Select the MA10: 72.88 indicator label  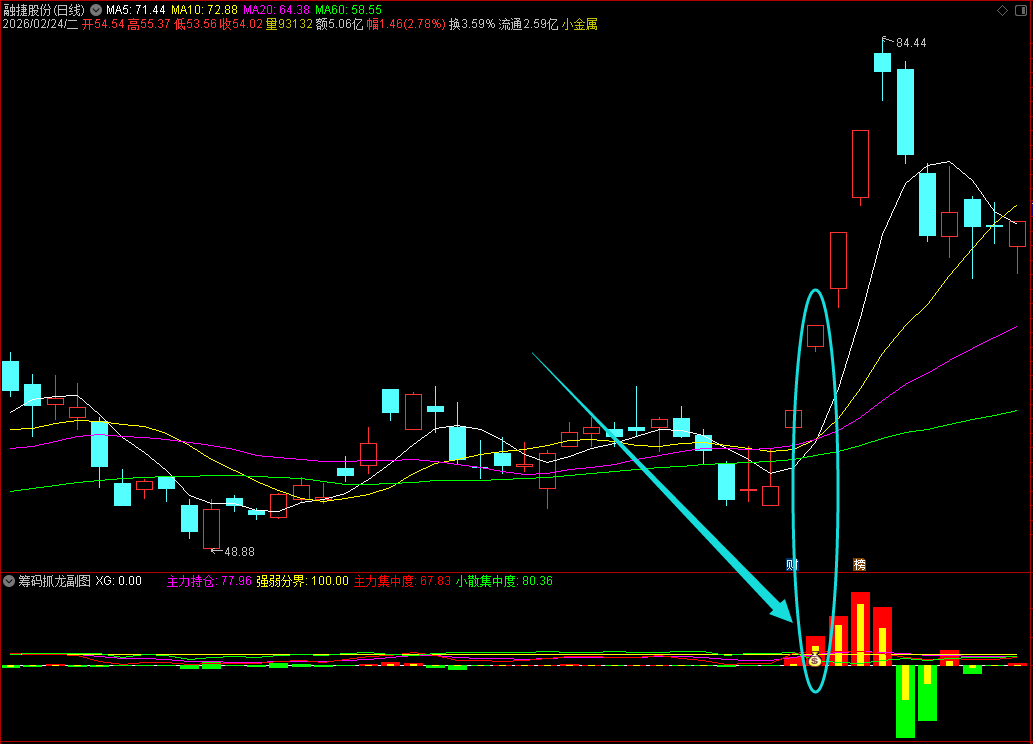204,10
